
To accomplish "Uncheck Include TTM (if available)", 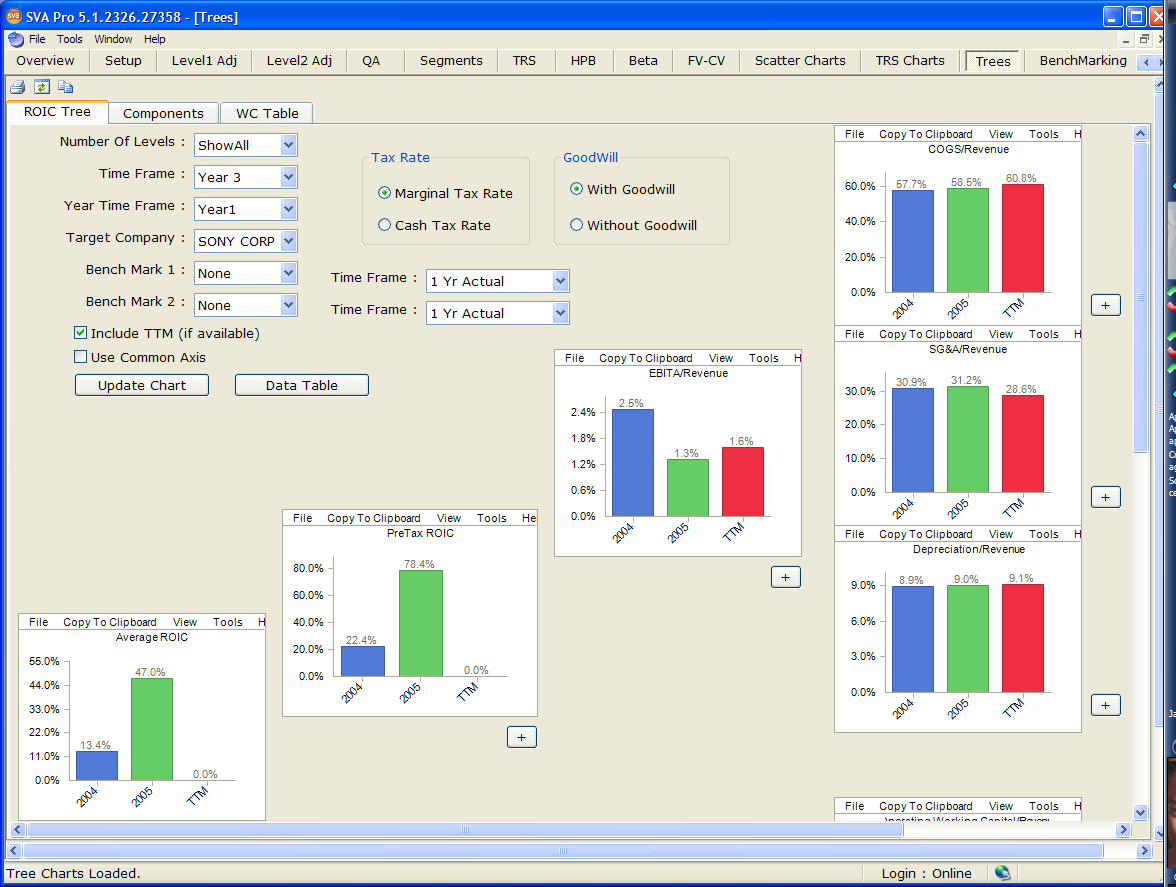I will 81,333.
